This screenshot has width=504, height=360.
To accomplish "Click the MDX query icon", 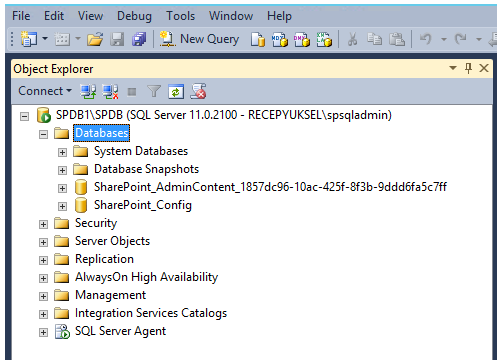I will pos(280,39).
